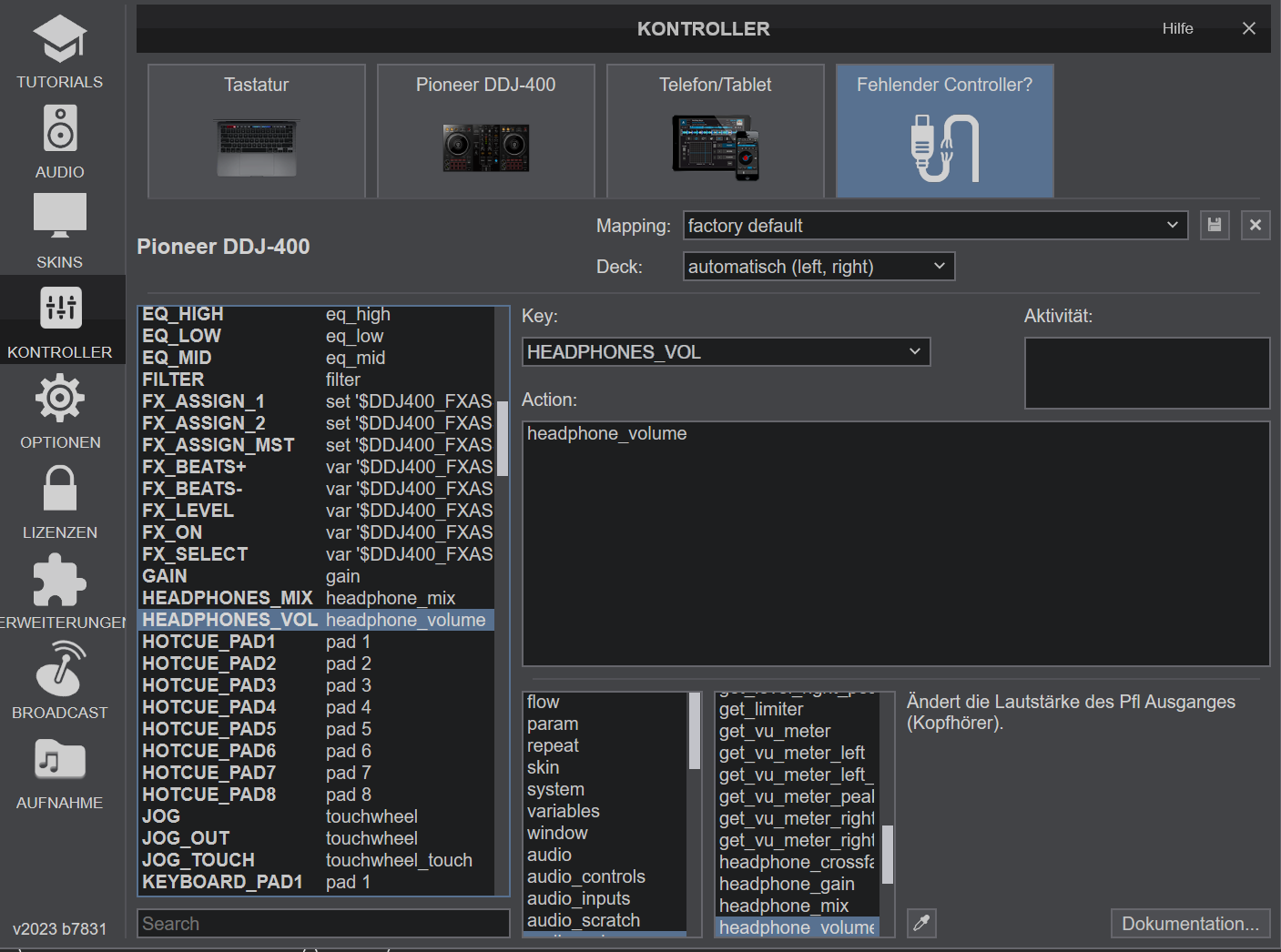Select the FX_SELECT mapping row
The height and width of the screenshot is (952, 1281).
pyautogui.click(x=317, y=554)
